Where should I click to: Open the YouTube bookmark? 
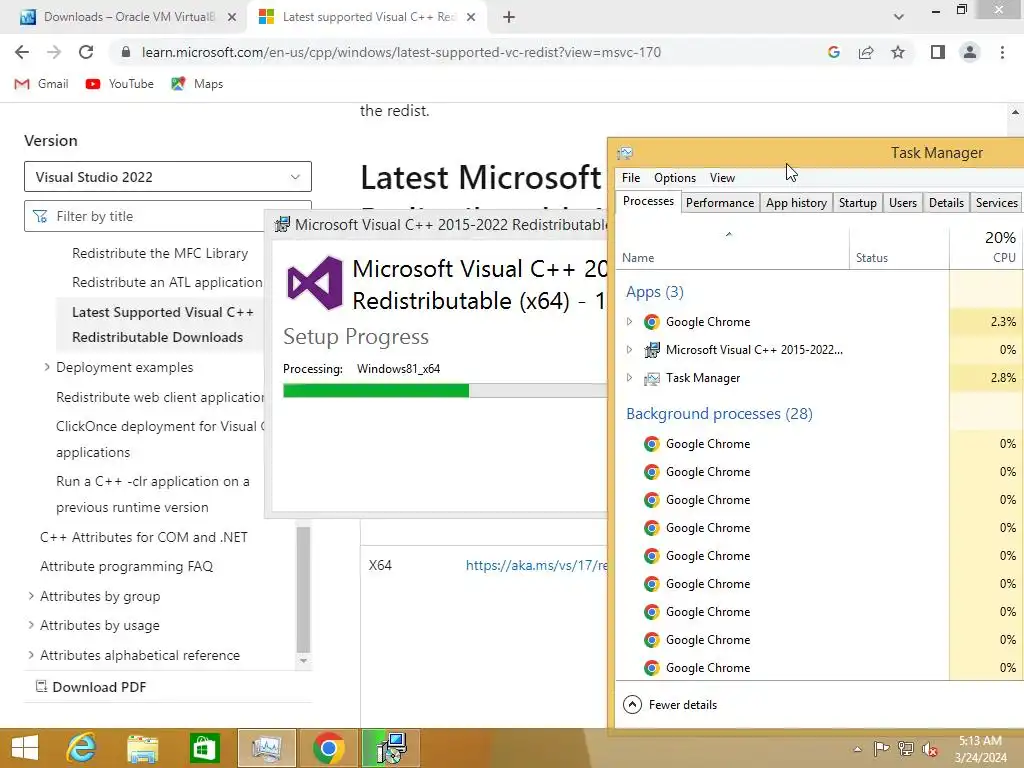[x=120, y=84]
